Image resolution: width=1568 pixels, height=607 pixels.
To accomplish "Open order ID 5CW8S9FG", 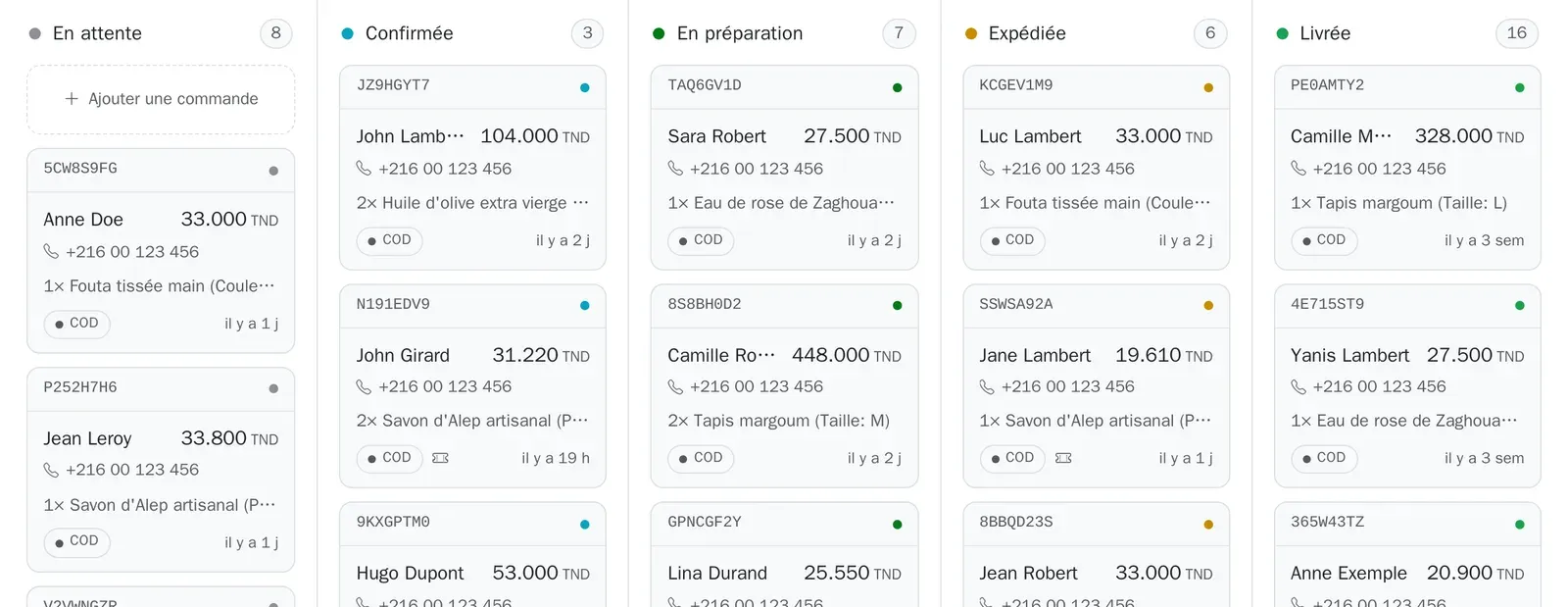I will tap(80, 169).
